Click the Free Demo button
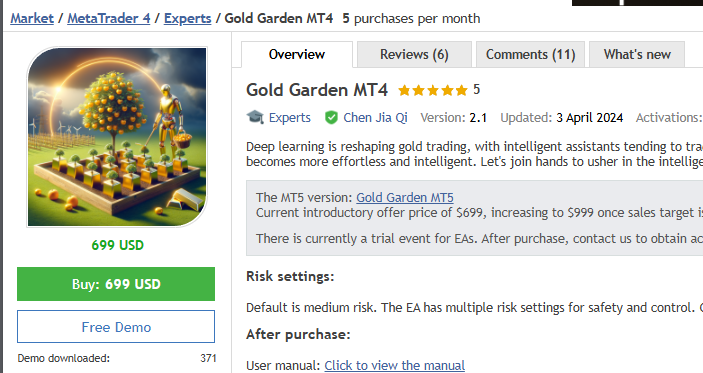This screenshot has width=703, height=373. (116, 327)
